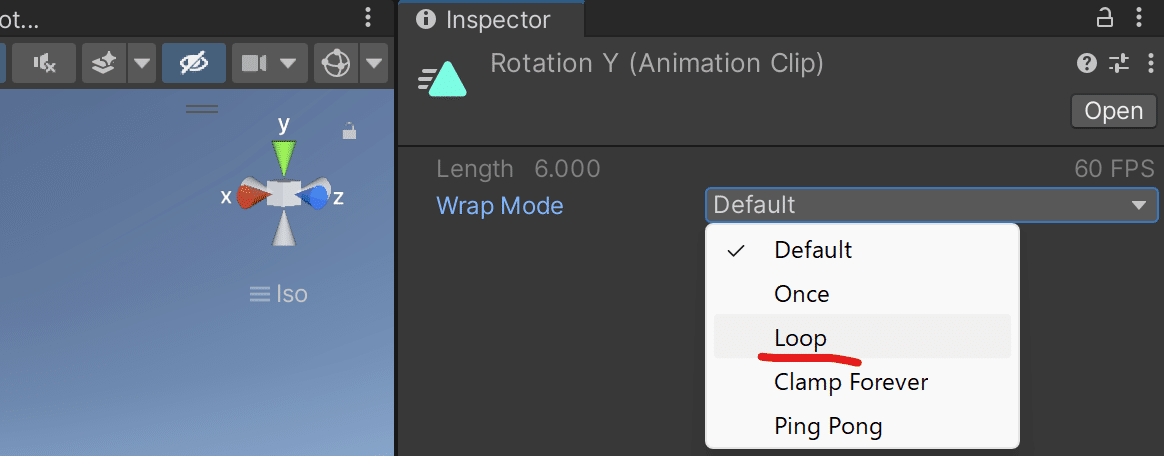Open scene view three-dot options menu
Screen dimensions: 1164x456
368,17
